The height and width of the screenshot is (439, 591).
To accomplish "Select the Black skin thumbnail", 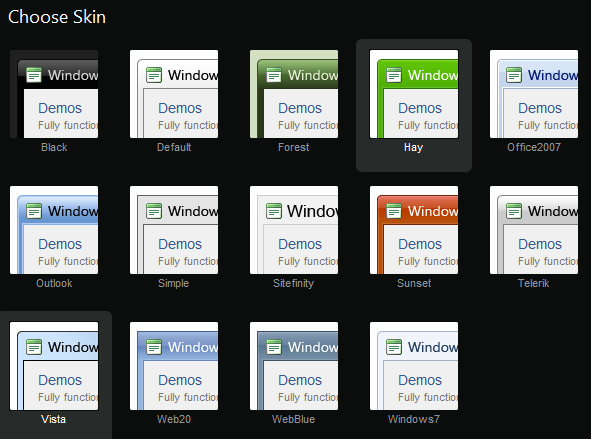I will (54, 94).
